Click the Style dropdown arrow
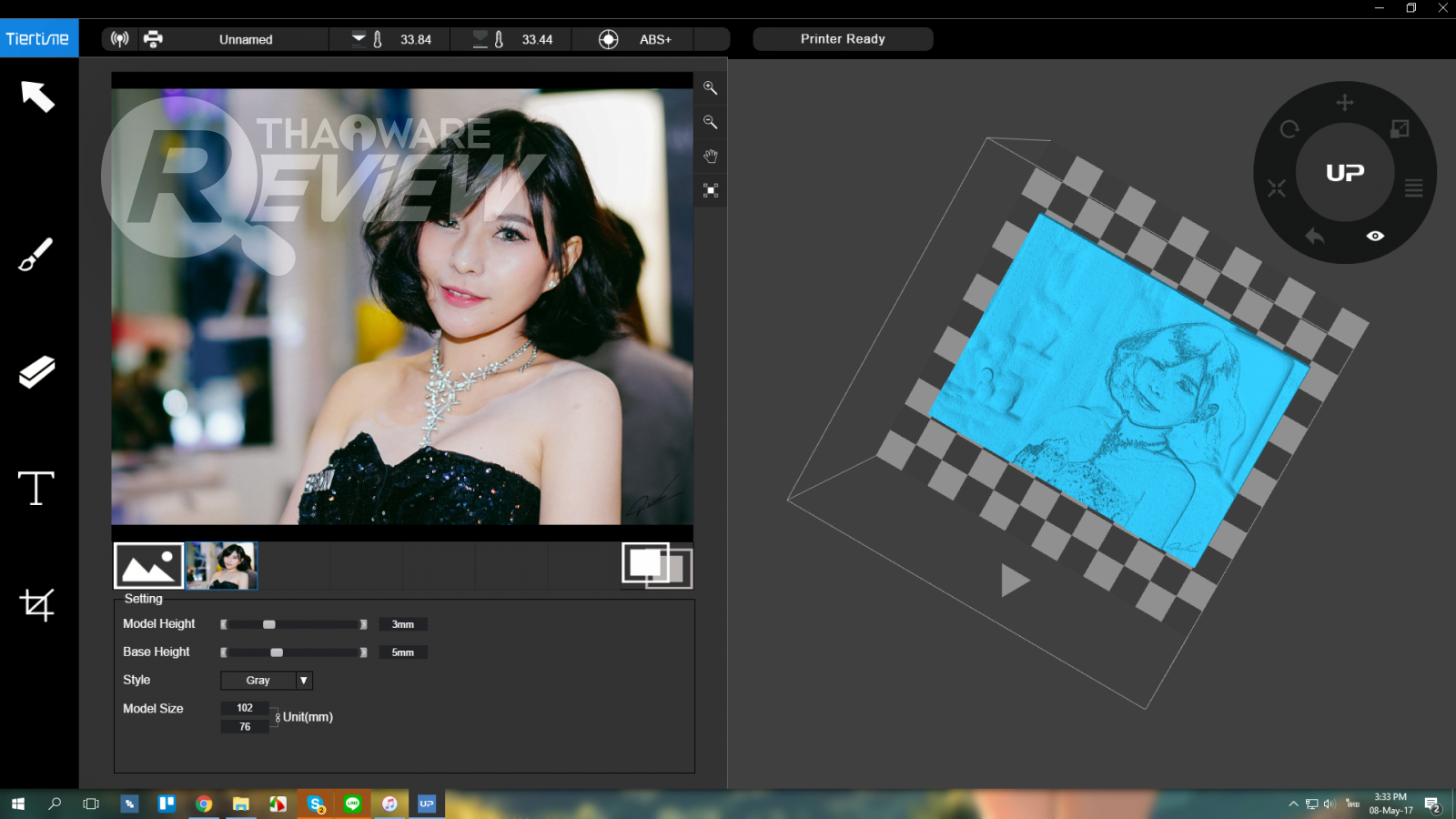The image size is (1456, 819). tap(304, 681)
